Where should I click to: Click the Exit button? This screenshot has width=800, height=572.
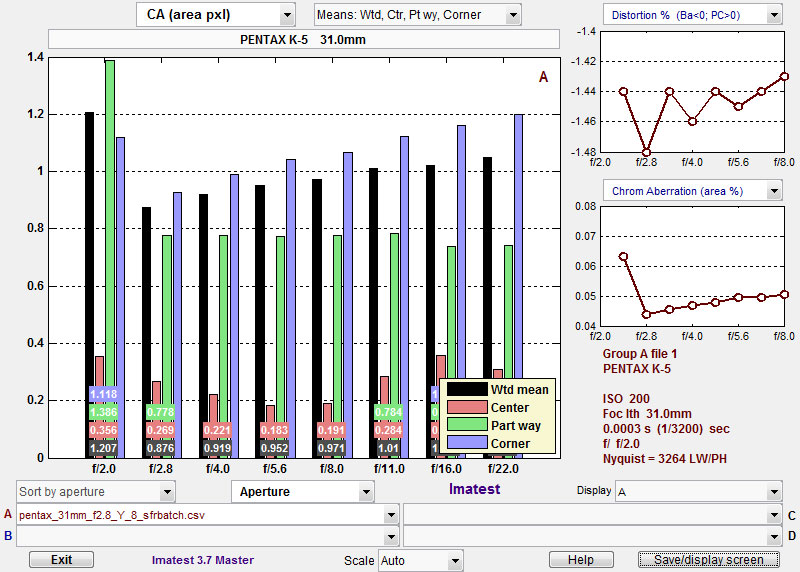(61, 560)
